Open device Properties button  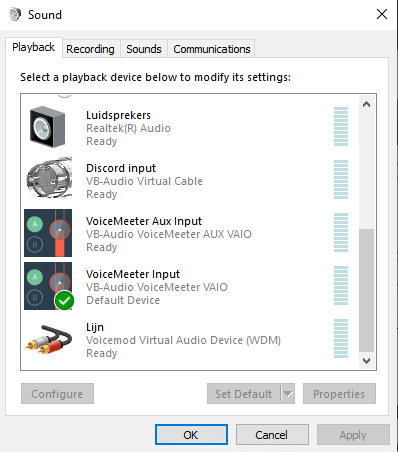point(339,394)
